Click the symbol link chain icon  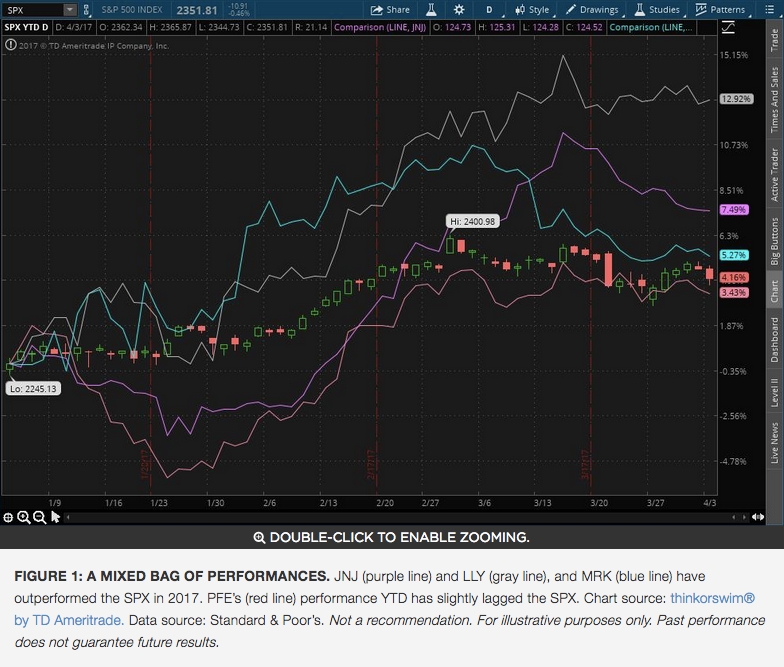86,10
